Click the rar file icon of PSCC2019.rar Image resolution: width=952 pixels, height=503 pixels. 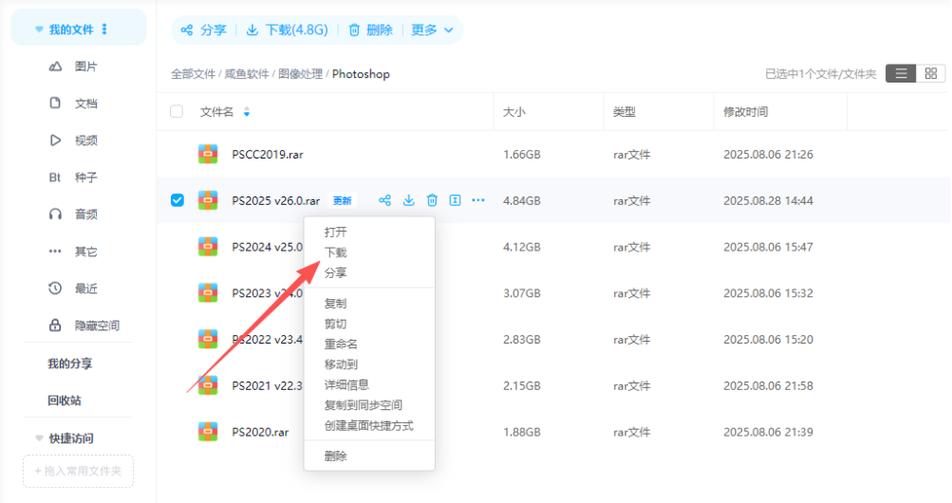208,154
